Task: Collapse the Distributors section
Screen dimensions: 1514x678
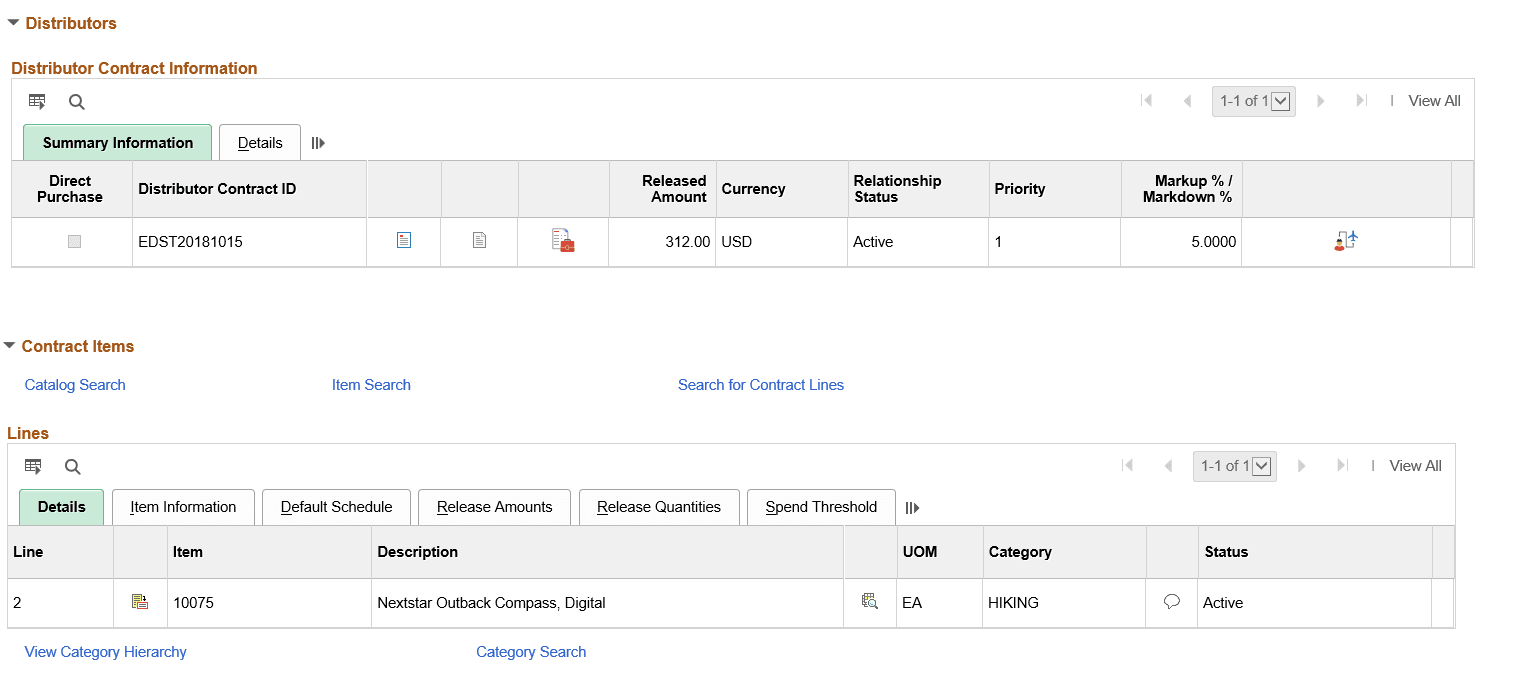Action: point(13,22)
